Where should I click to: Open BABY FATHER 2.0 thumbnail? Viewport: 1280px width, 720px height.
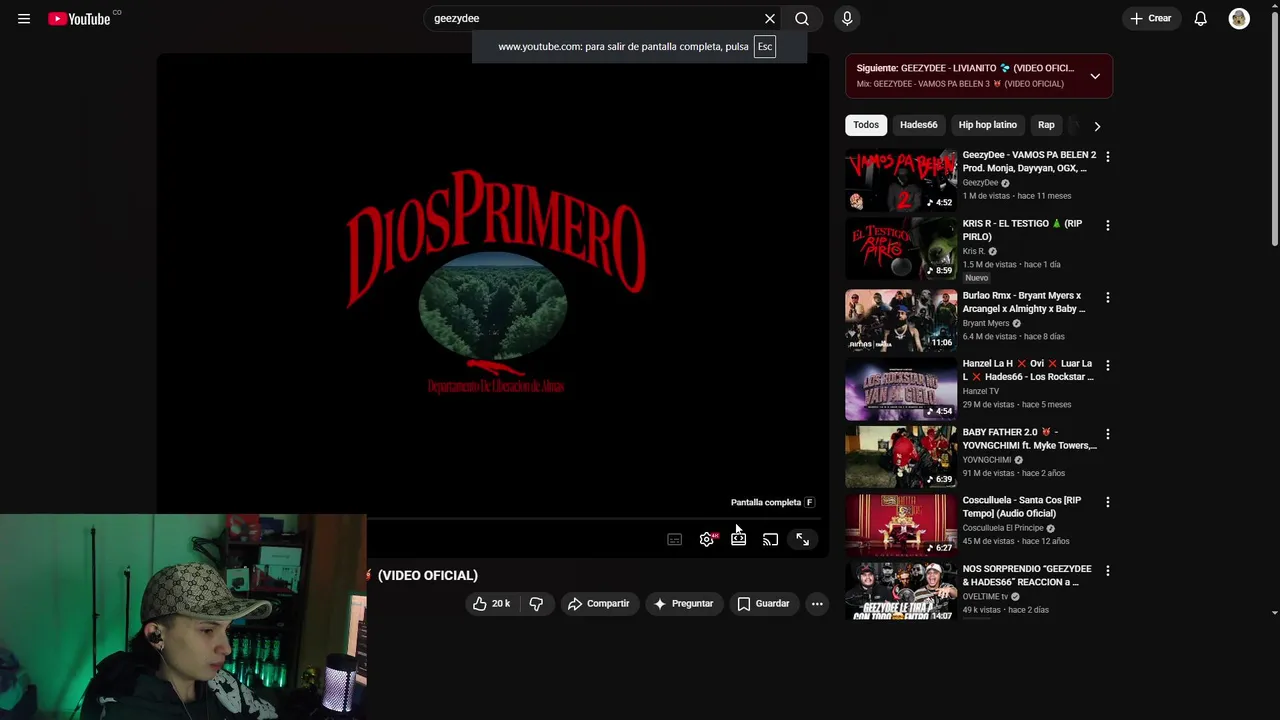[x=901, y=457]
